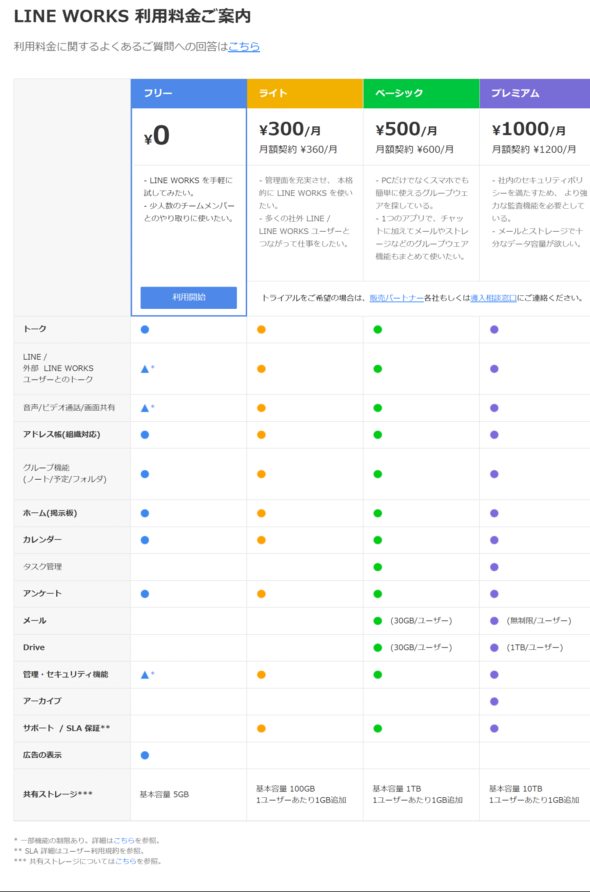Open the 導入相談窓口 link

point(493,298)
